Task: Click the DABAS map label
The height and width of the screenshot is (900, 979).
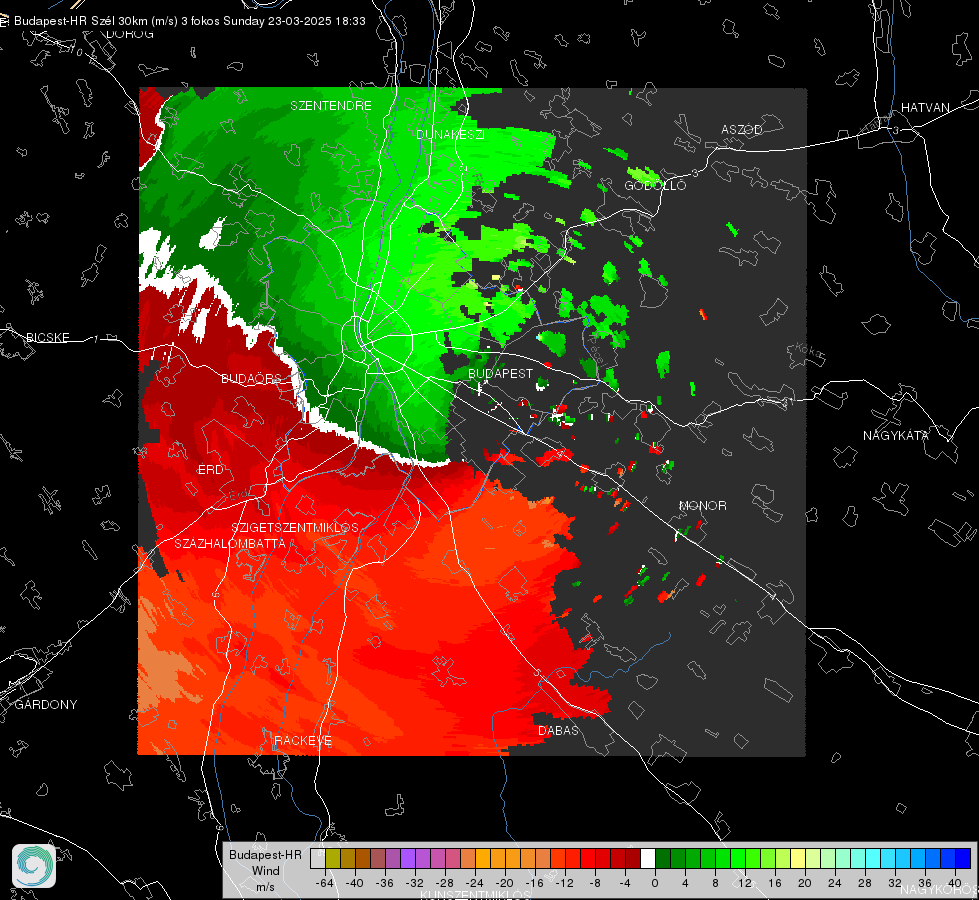Action: 558,730
